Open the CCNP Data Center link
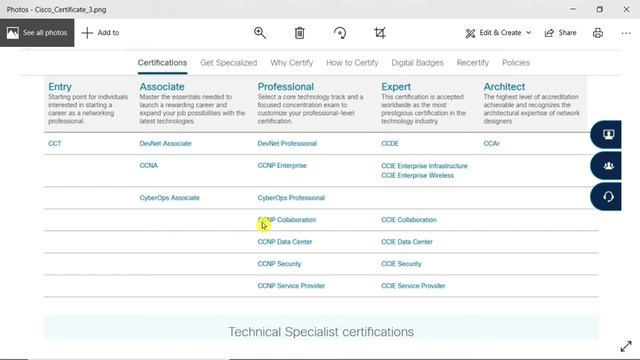Viewport: 640px width, 360px height. (285, 242)
